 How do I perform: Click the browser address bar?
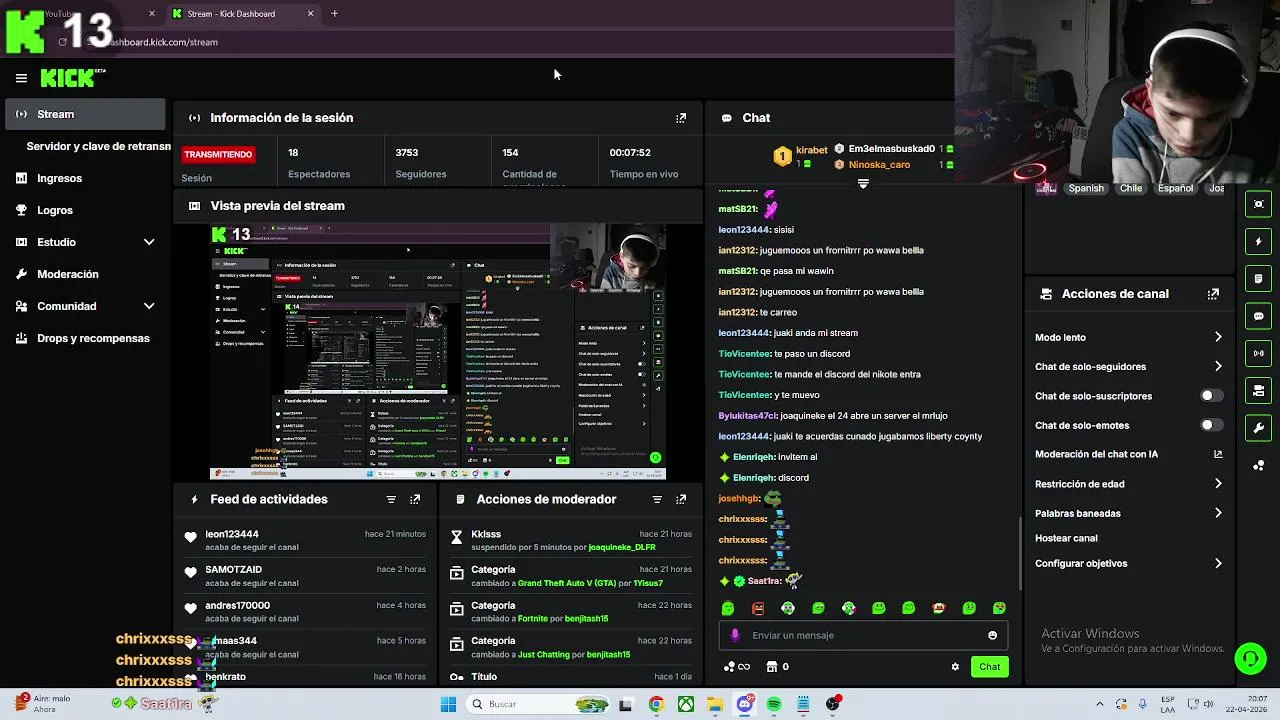pyautogui.click(x=500, y=42)
